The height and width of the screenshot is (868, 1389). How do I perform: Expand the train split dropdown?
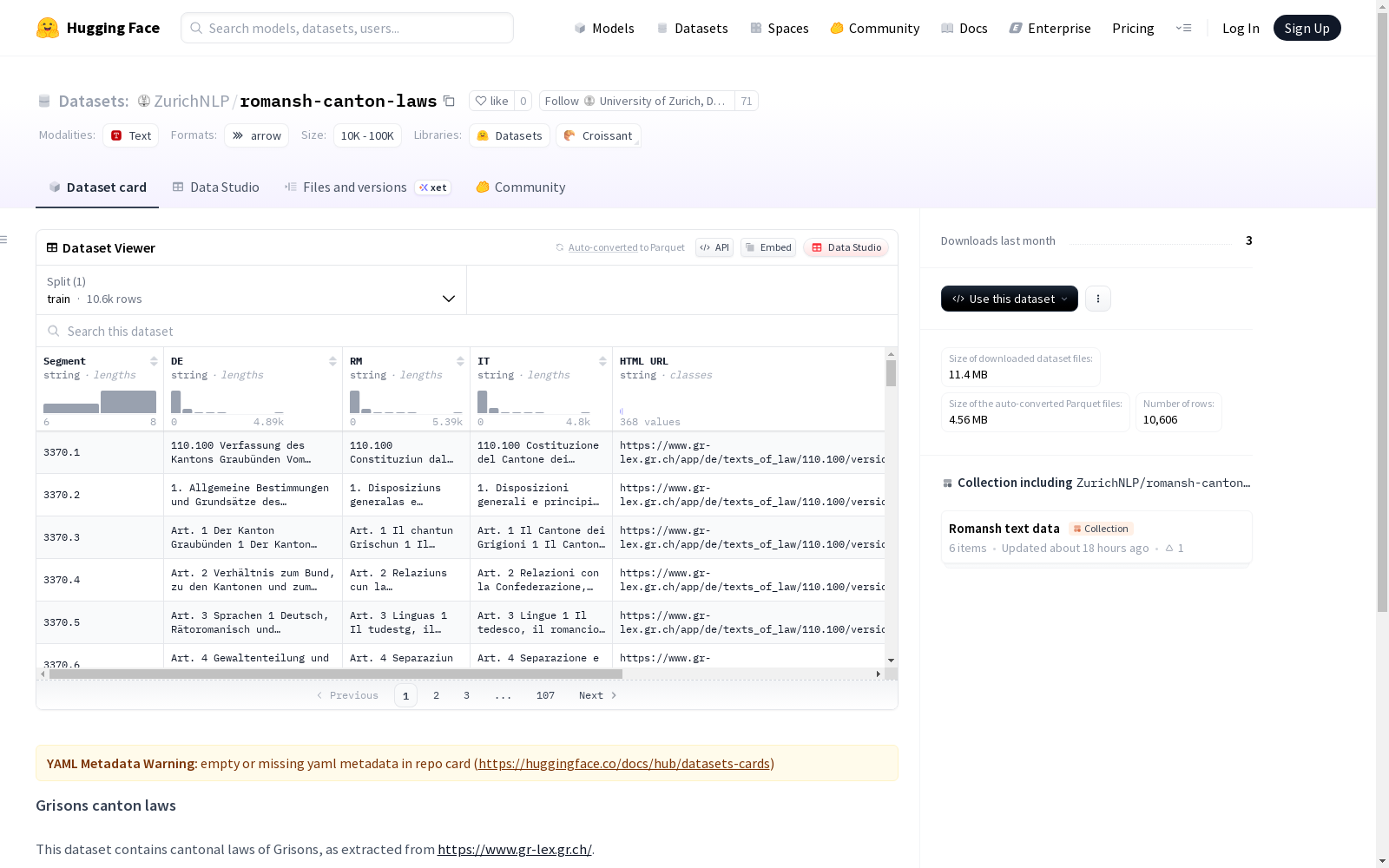pyautogui.click(x=251, y=290)
